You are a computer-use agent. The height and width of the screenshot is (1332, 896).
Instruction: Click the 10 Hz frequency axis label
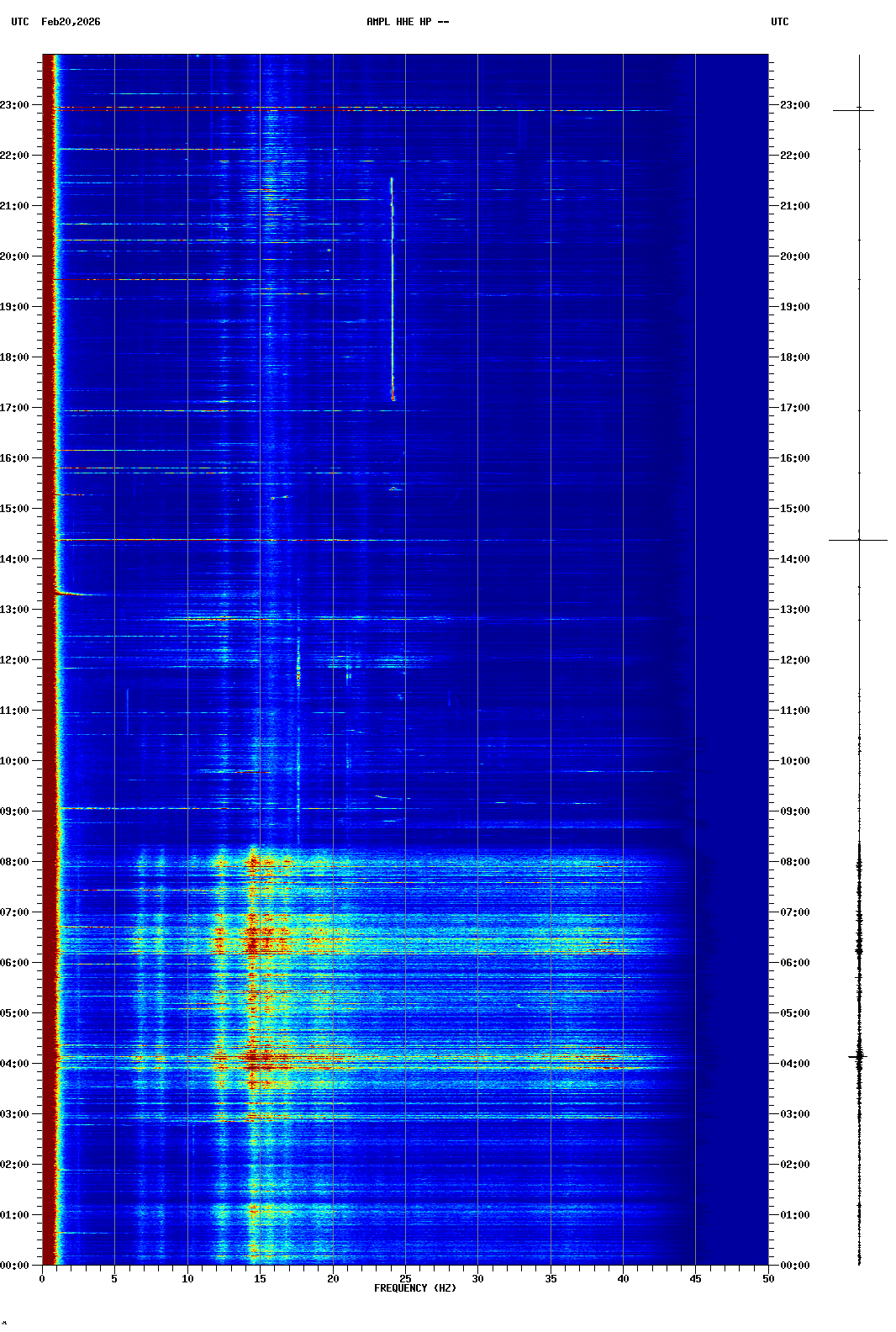tap(187, 1279)
